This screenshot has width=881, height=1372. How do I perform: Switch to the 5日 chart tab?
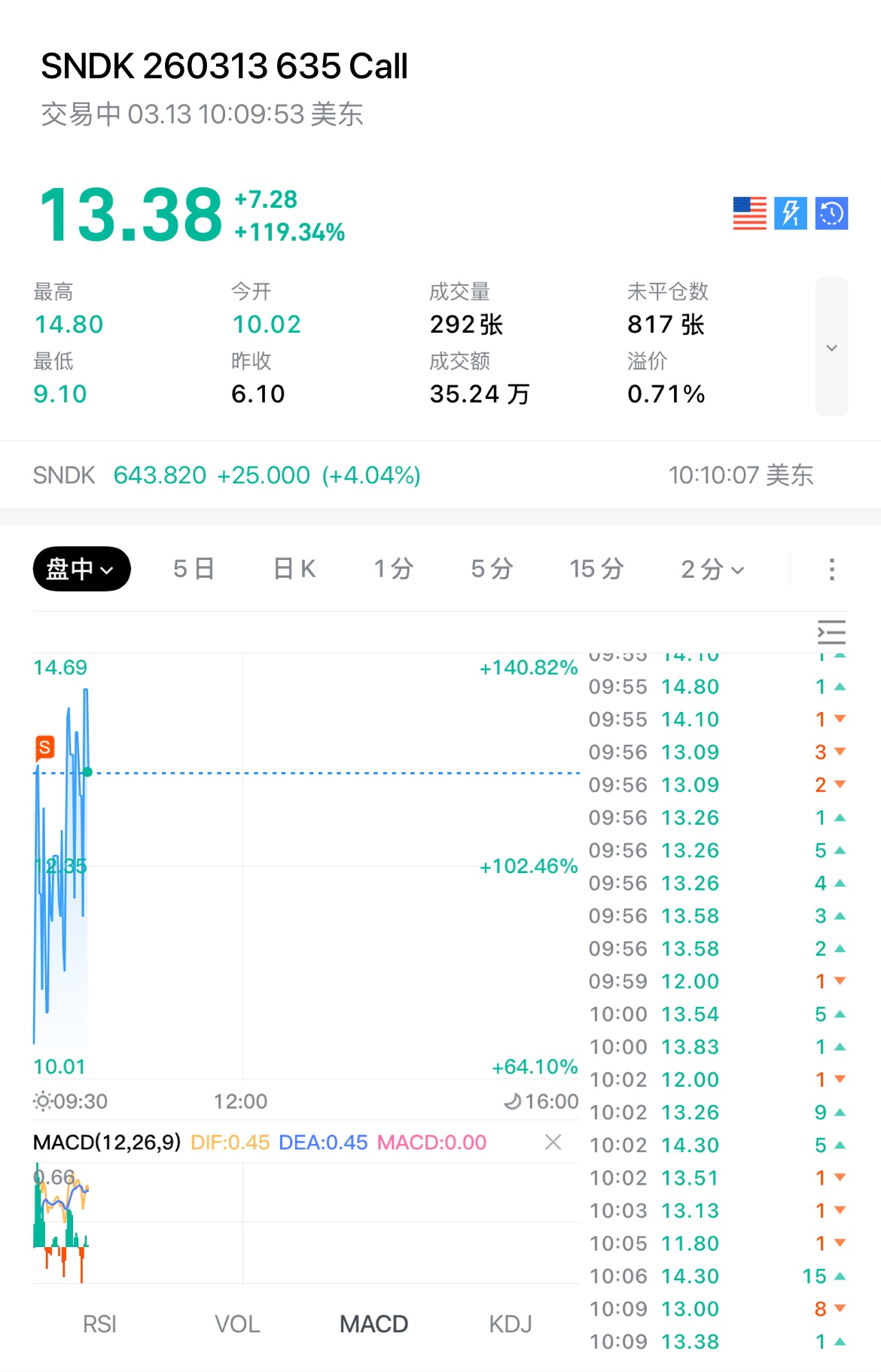[194, 569]
